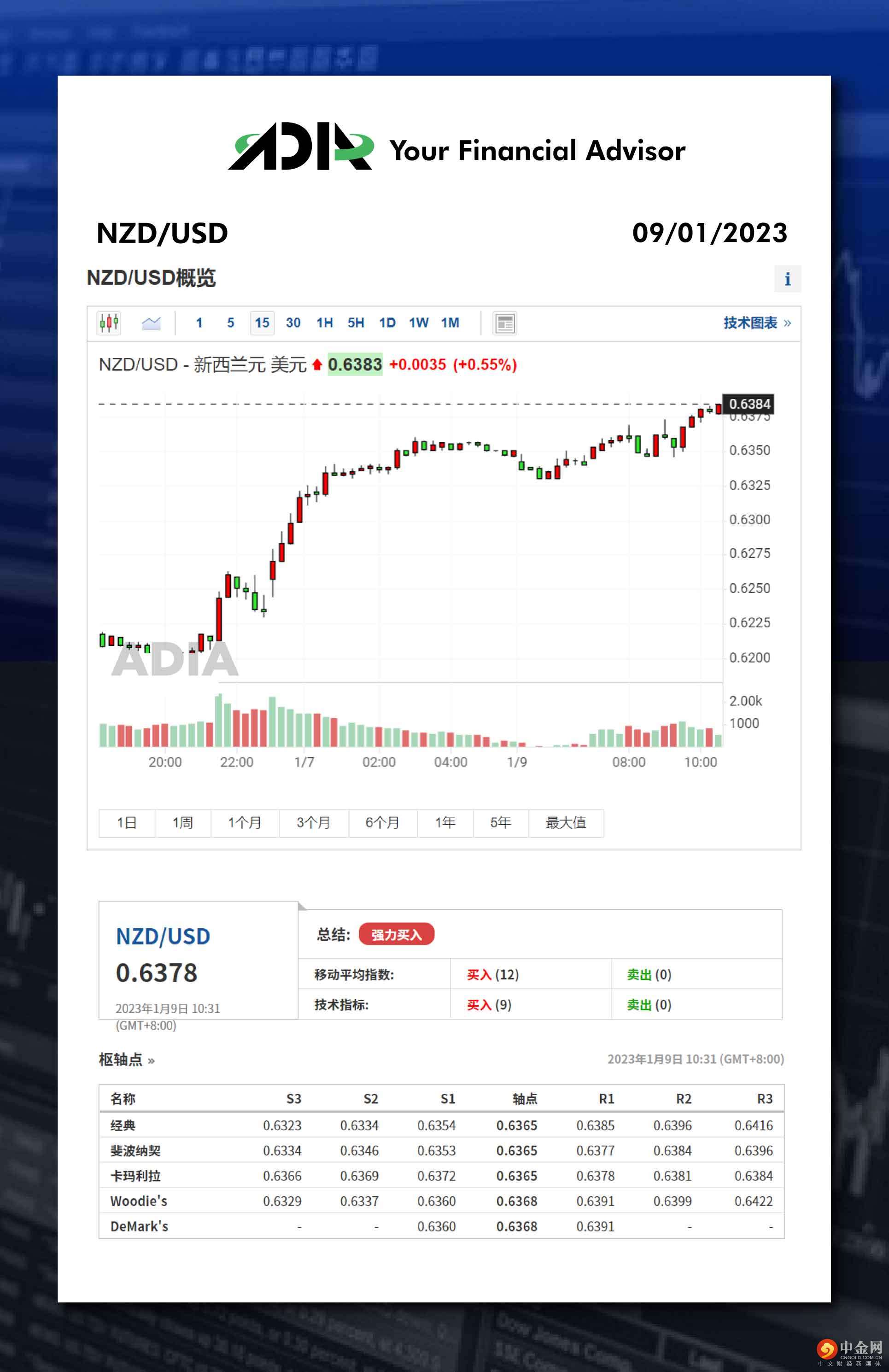The height and width of the screenshot is (1372, 889).
Task: Switch on the 1D interval
Action: click(386, 323)
